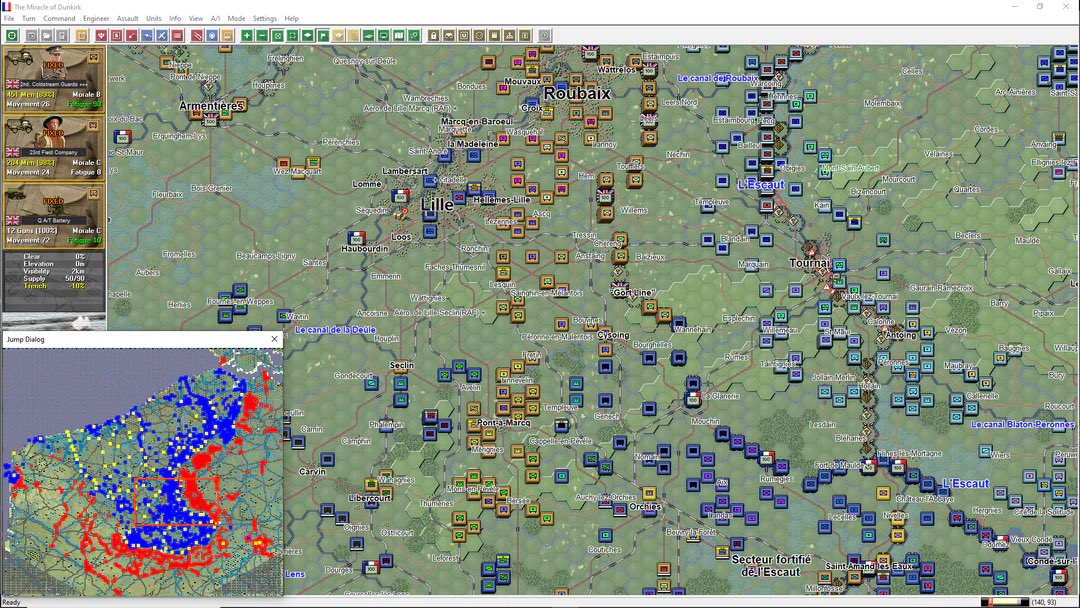
Task: Click the red diagonal-lines toolbar icon
Action: coord(197,35)
